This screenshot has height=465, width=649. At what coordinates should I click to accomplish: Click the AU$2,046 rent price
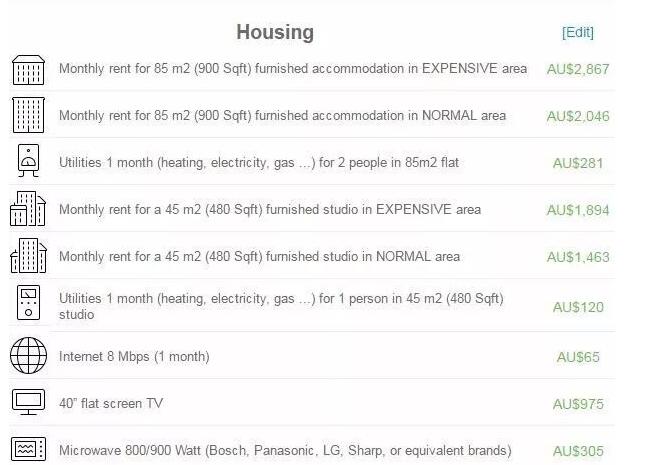click(577, 116)
